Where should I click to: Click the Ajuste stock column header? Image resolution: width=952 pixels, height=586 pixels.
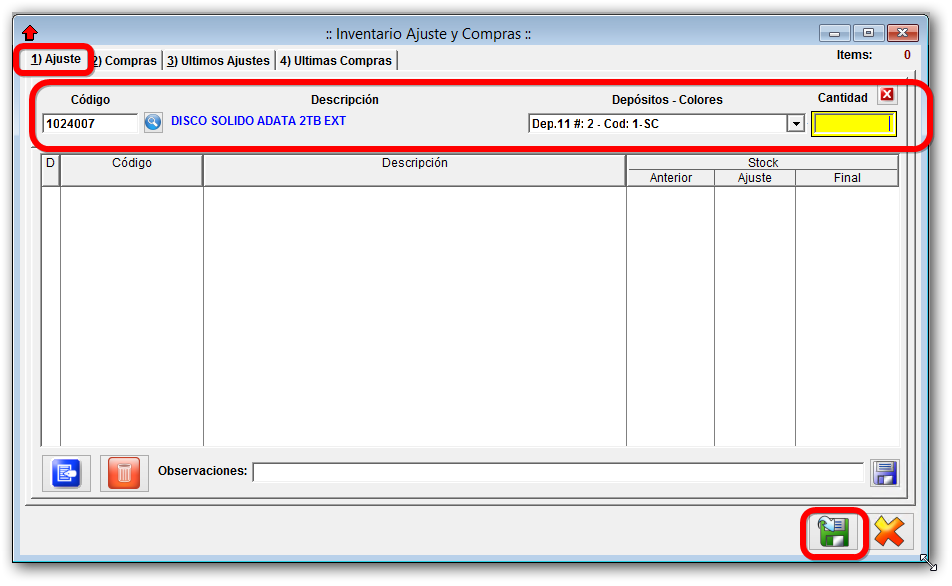pyautogui.click(x=754, y=178)
